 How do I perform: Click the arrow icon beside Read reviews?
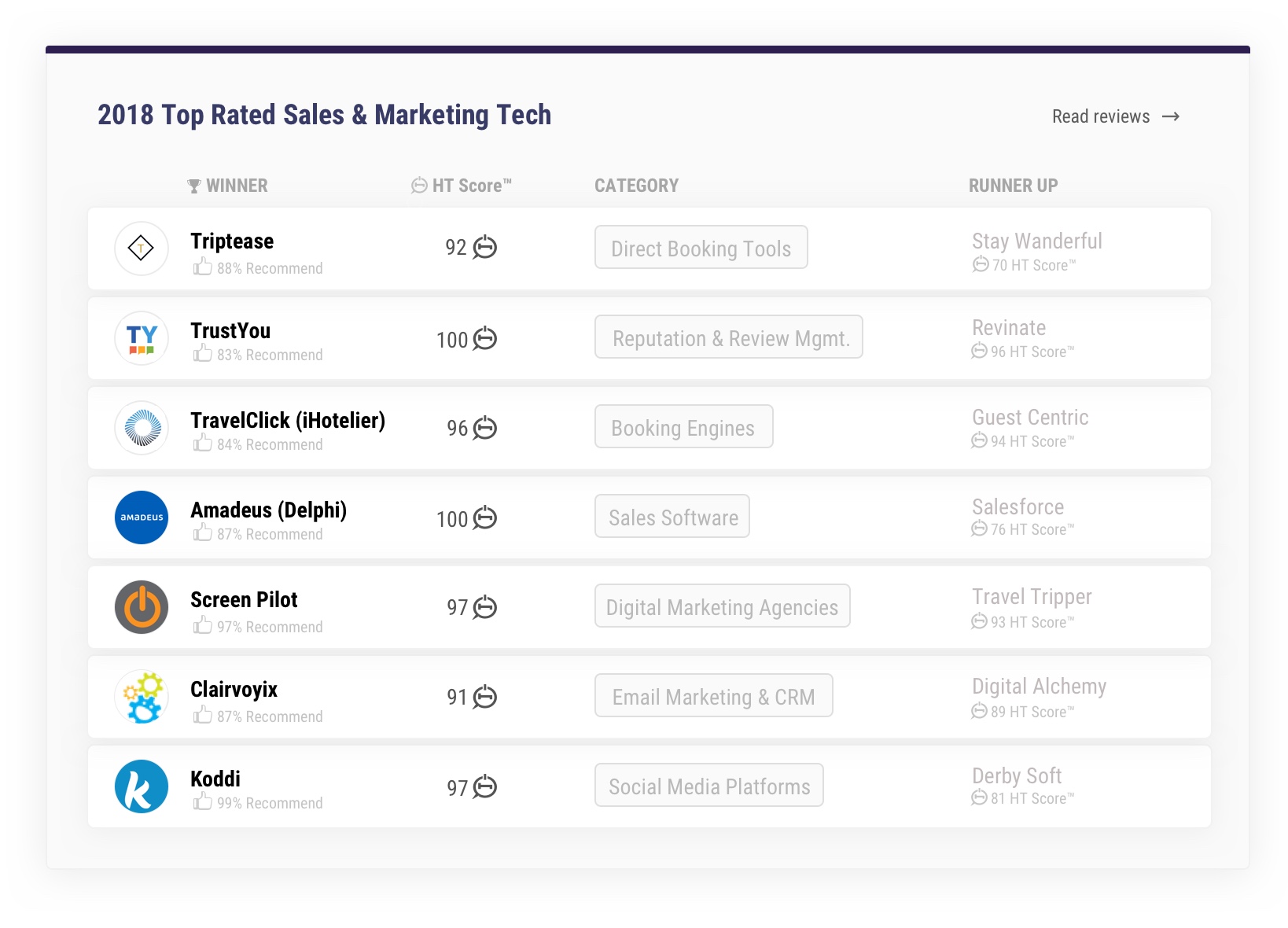pyautogui.click(x=1171, y=116)
